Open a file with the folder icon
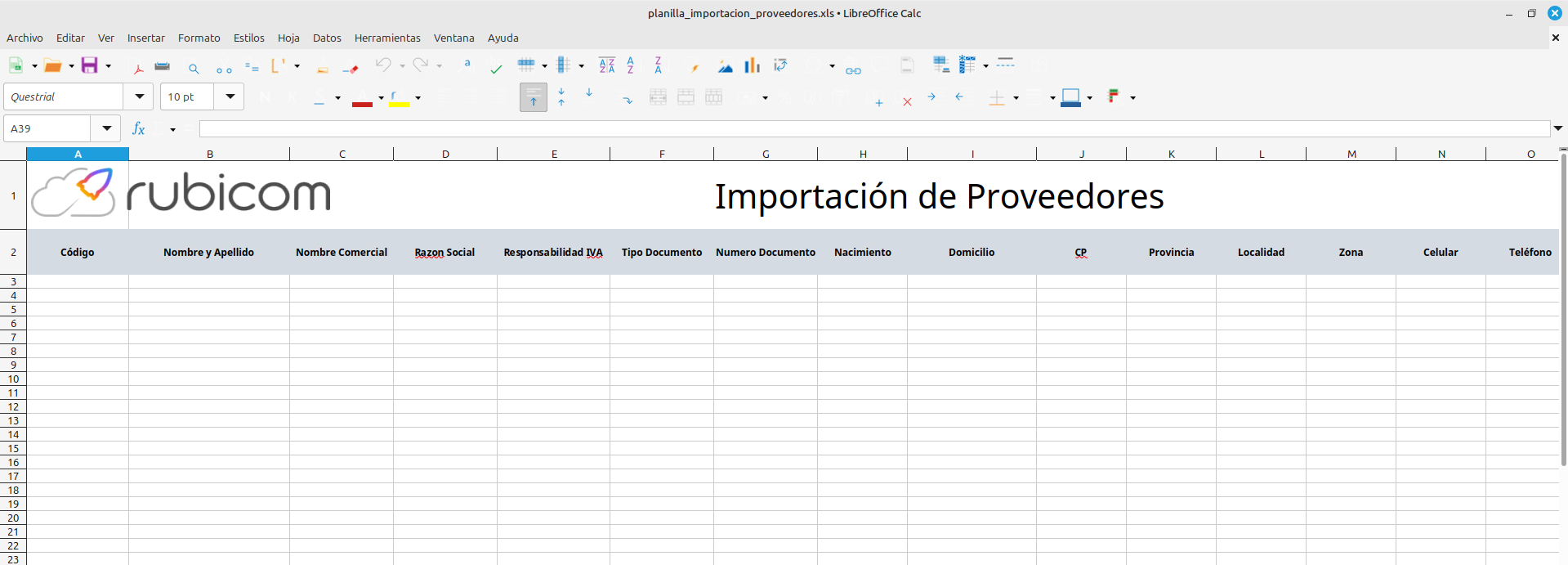Screen dimensions: 1568x565 (52, 65)
